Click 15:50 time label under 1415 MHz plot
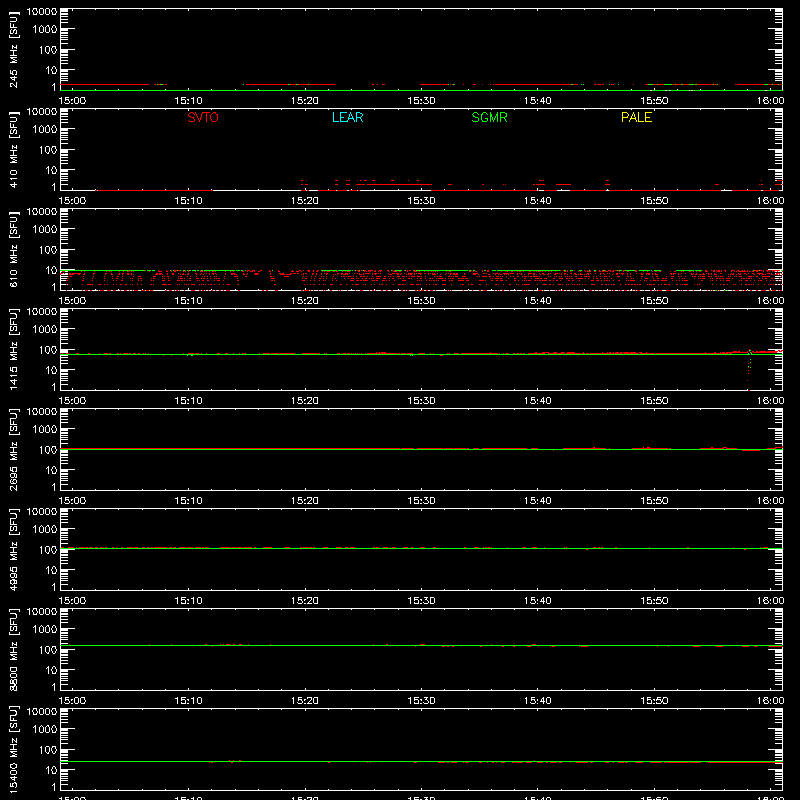Viewport: 800px width, 800px height. pos(654,401)
